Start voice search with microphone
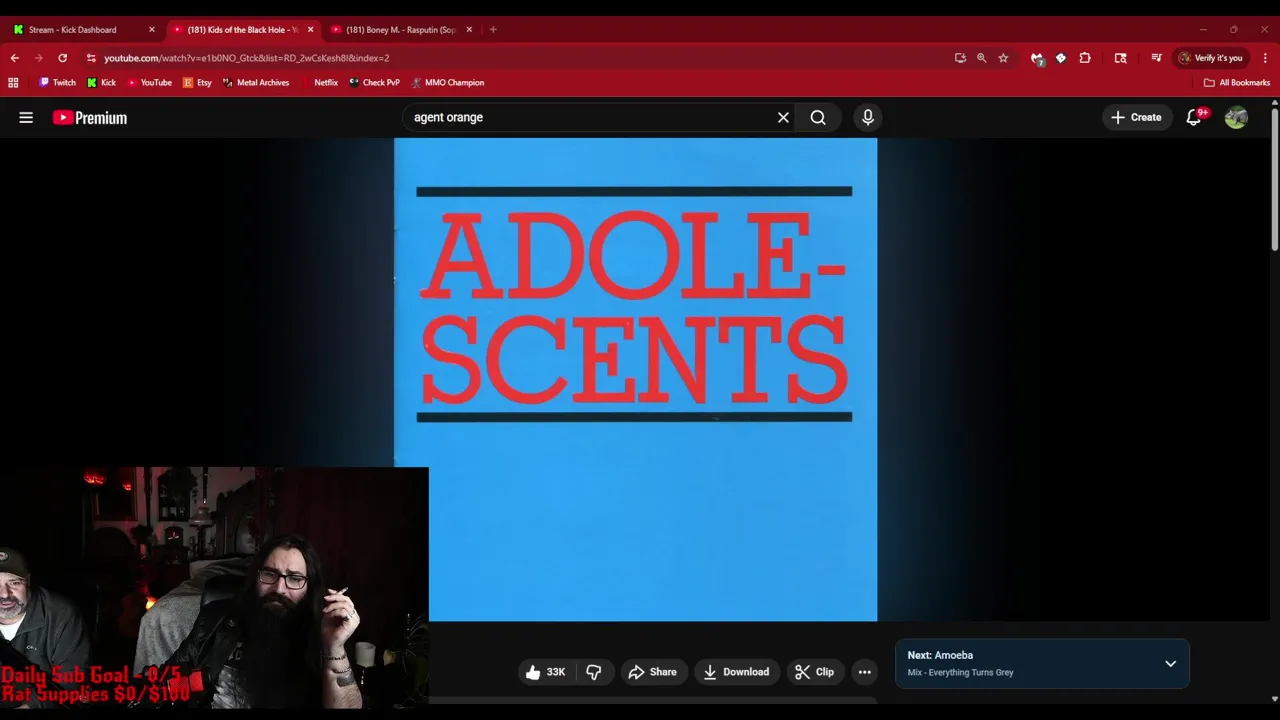 point(868,118)
